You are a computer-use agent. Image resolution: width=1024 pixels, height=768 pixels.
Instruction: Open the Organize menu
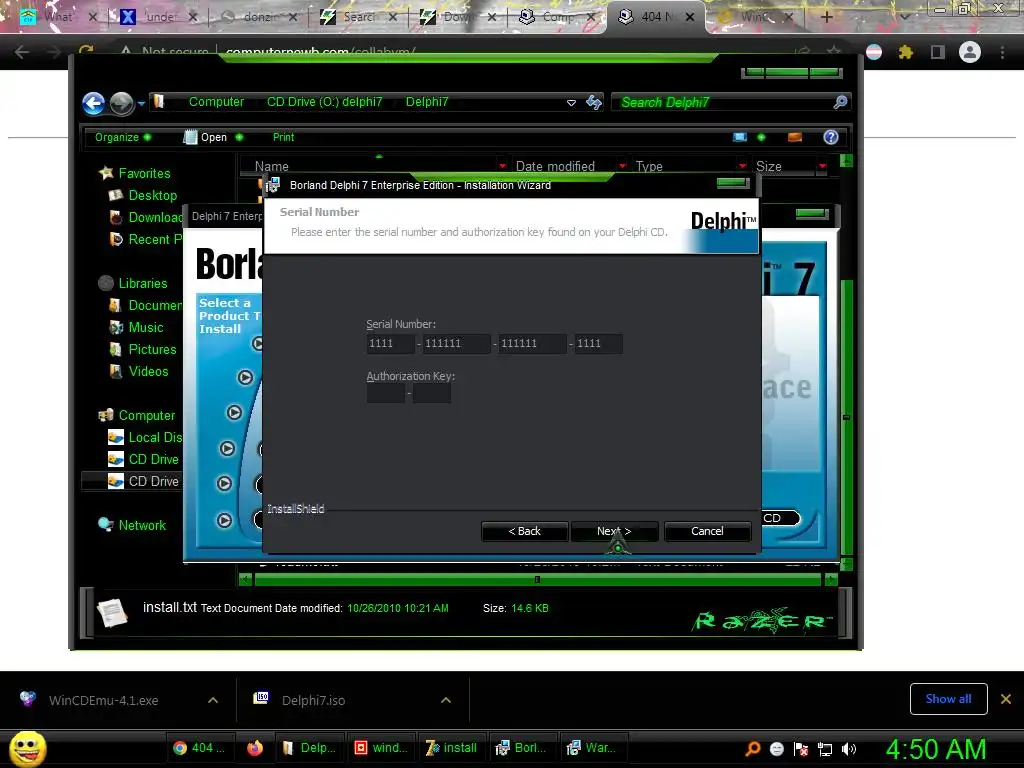click(122, 137)
